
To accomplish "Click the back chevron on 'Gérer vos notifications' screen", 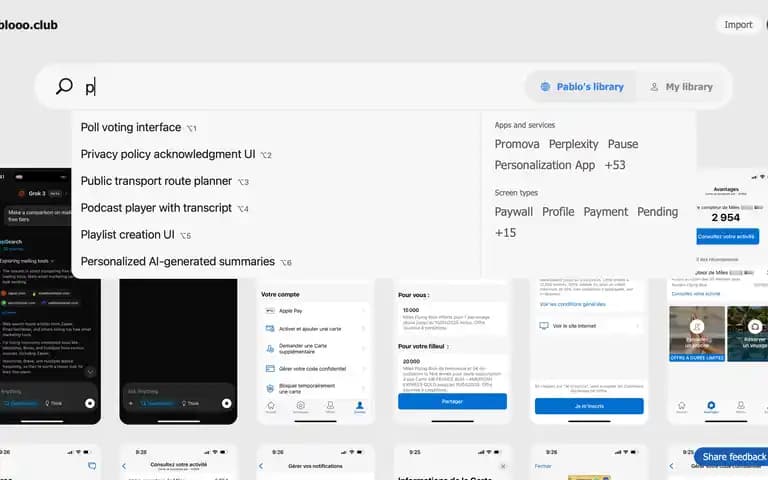I will click(x=261, y=466).
